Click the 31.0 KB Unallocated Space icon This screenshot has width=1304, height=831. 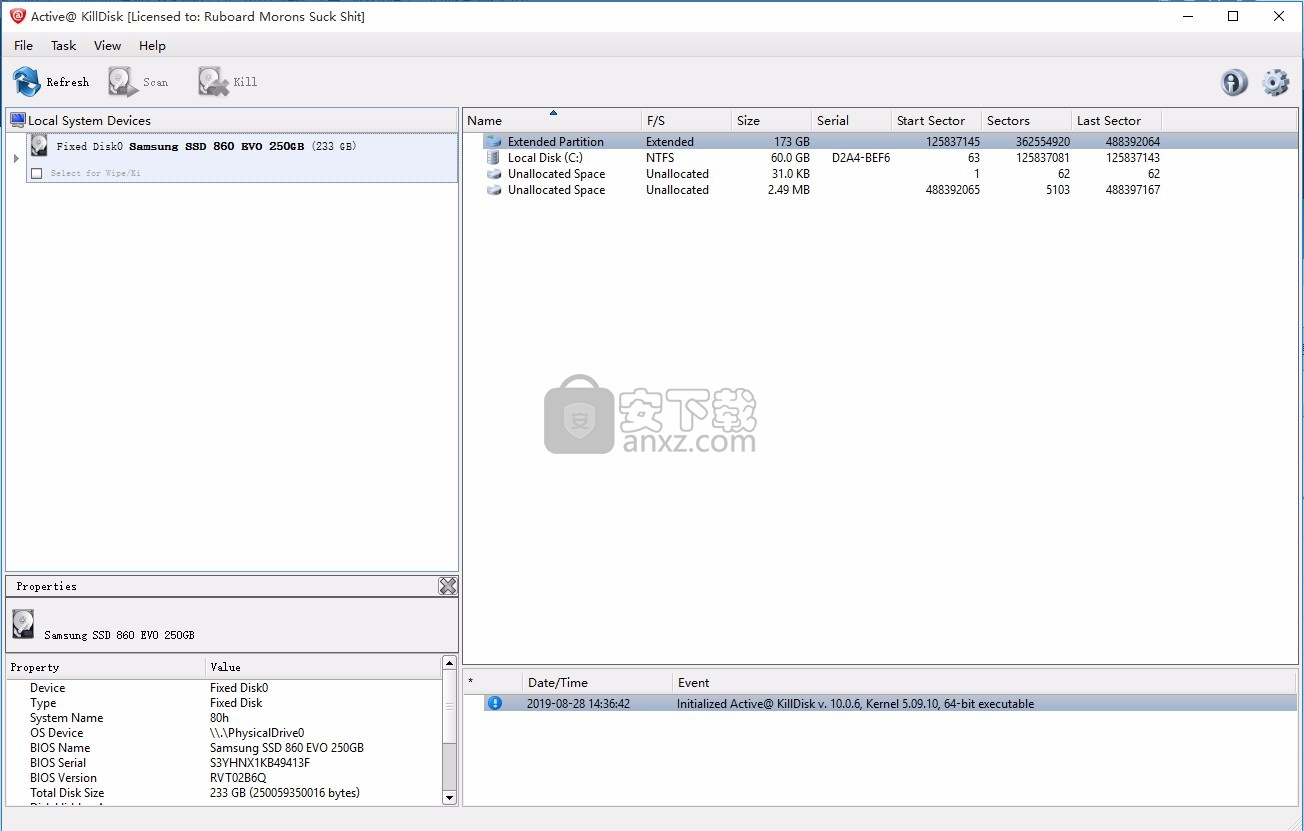click(x=493, y=174)
